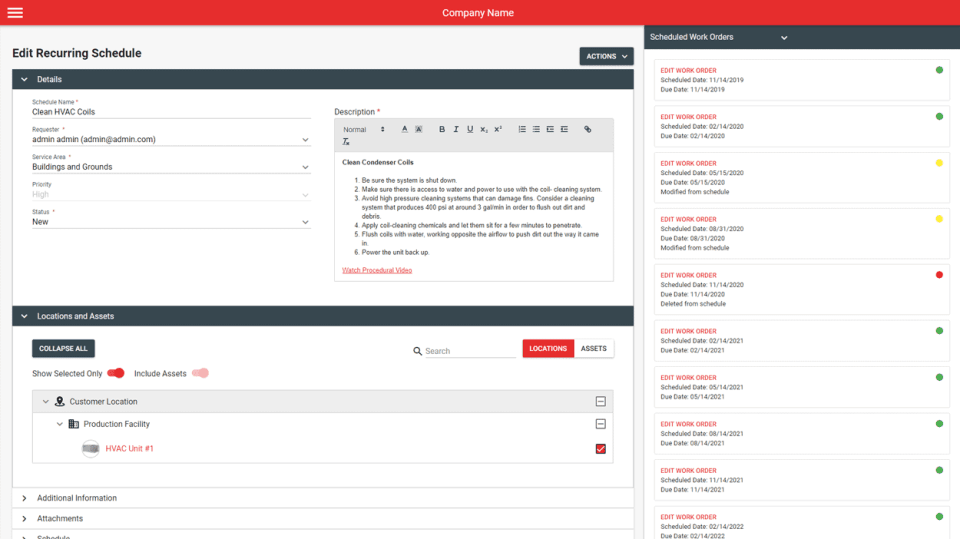Create a numbered list in description
The image size is (960, 539).
point(522,129)
